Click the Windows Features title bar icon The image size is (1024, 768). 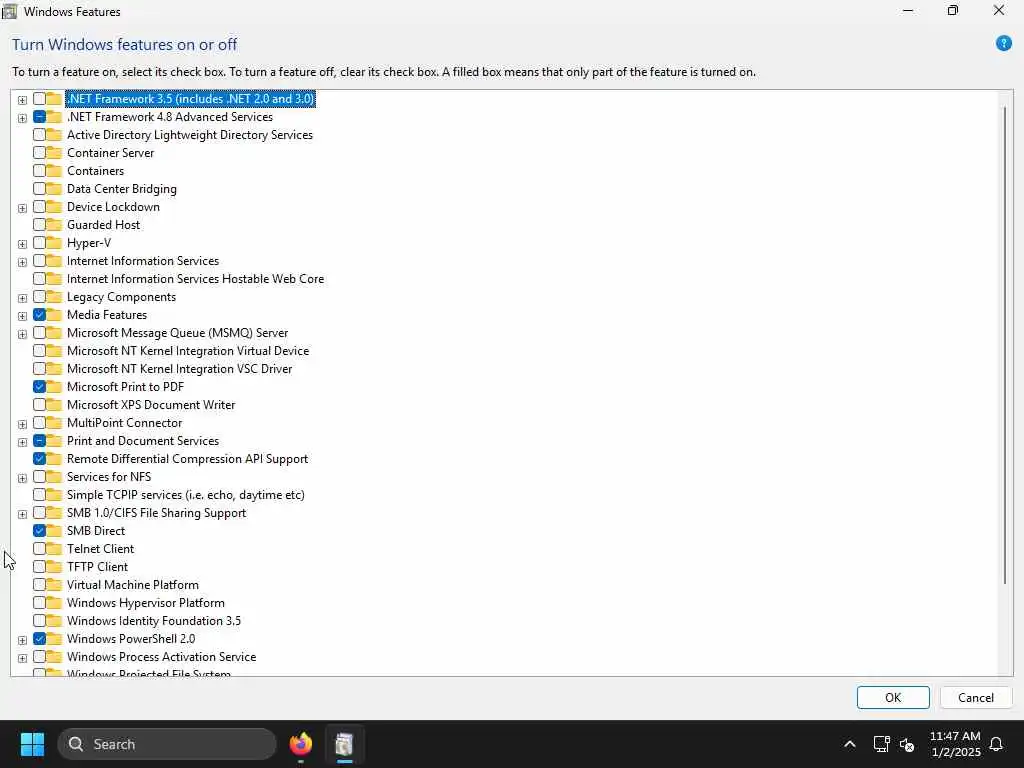coord(9,11)
